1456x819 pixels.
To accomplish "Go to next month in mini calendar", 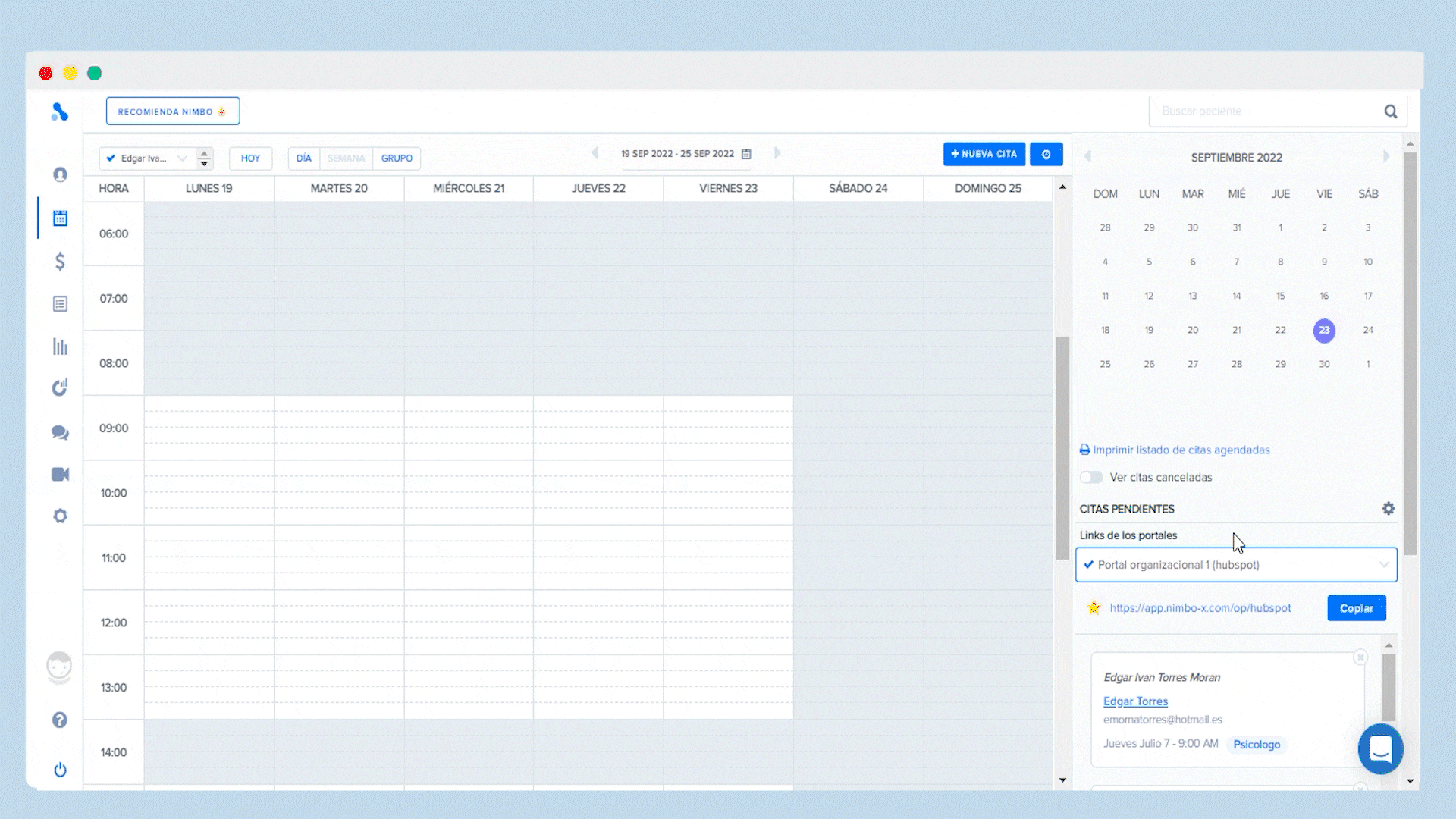I will click(x=1386, y=156).
